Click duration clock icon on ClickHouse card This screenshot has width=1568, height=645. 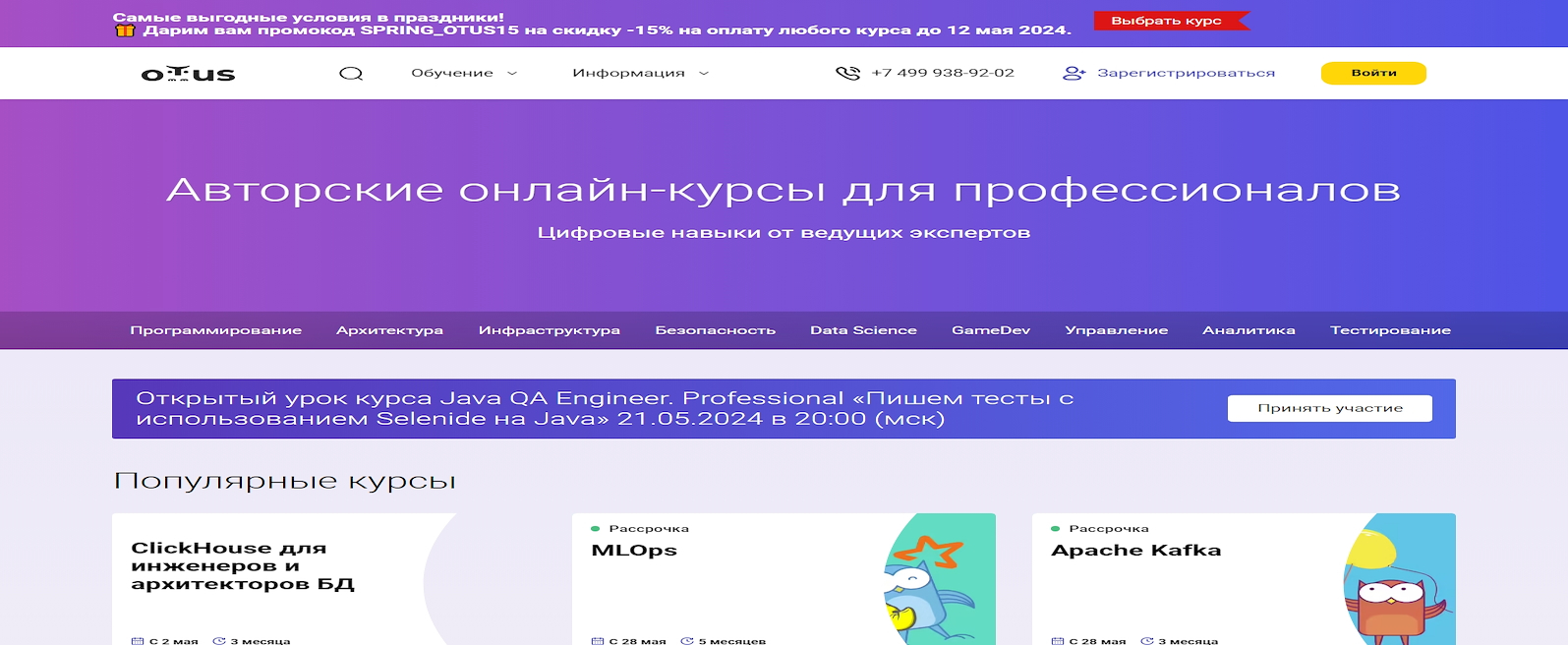tap(219, 641)
